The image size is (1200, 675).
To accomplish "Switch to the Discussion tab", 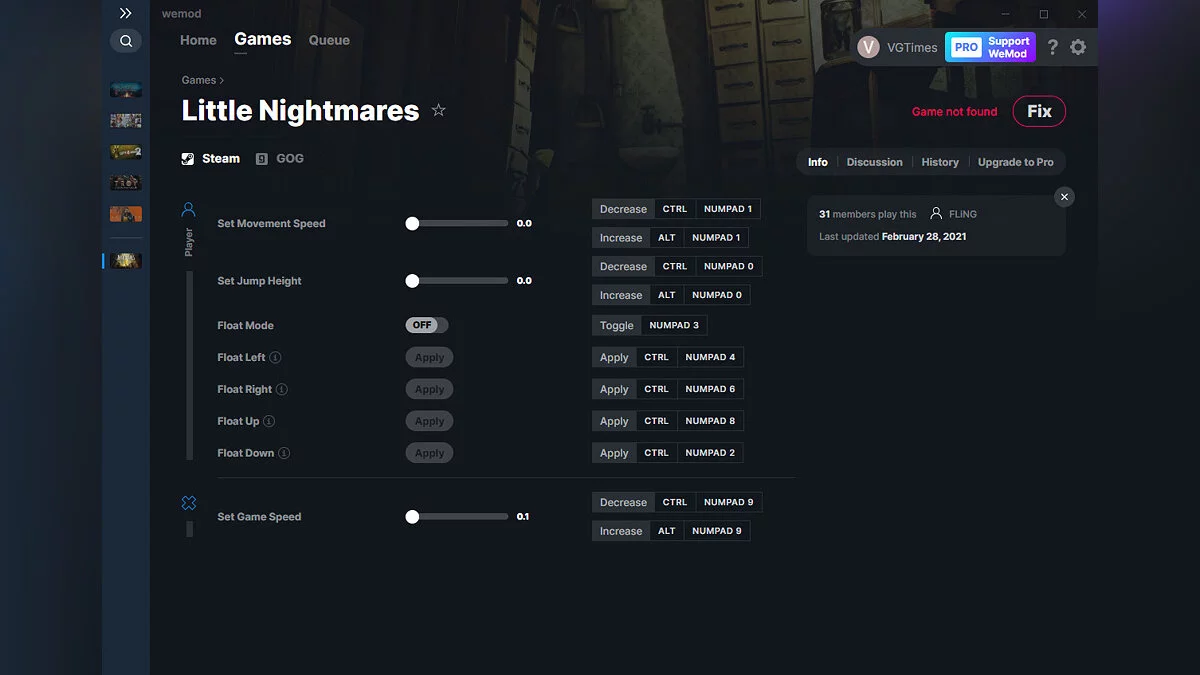I will tap(874, 161).
